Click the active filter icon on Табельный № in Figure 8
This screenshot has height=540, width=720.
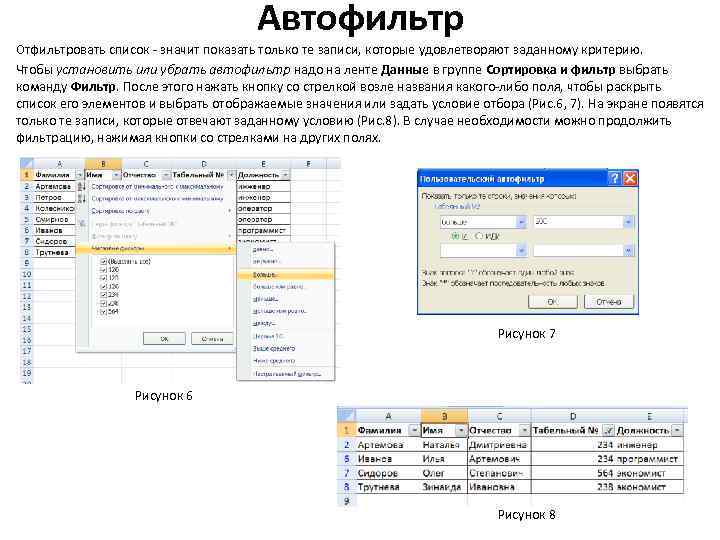[608, 430]
